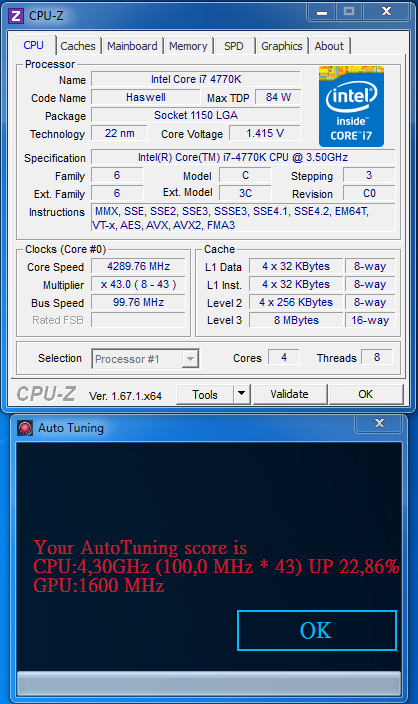Viewport: 418px width, 704px height.
Task: Click OK in the CPU-Z window
Action: click(365, 394)
